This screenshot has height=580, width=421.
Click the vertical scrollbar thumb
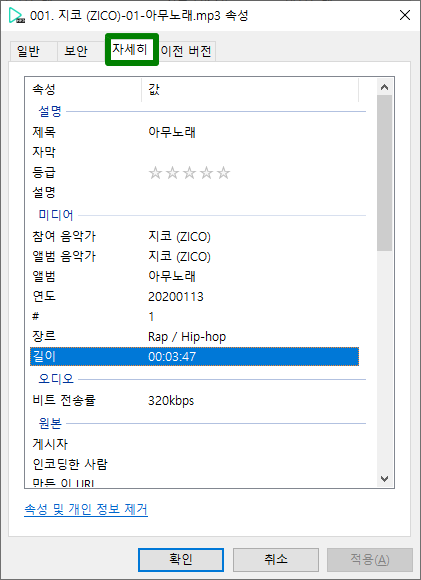coord(385,173)
